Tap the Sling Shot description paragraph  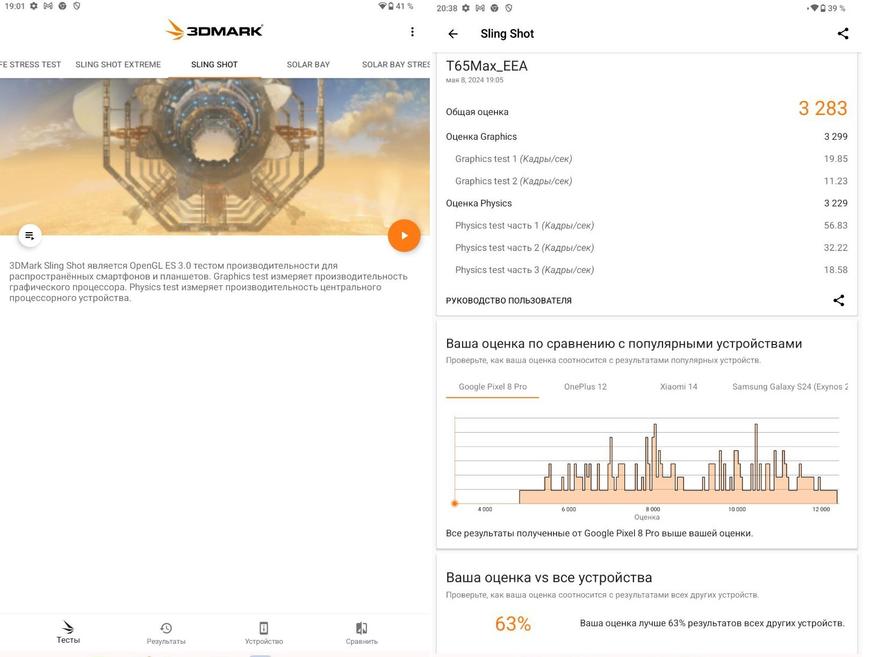coord(208,282)
